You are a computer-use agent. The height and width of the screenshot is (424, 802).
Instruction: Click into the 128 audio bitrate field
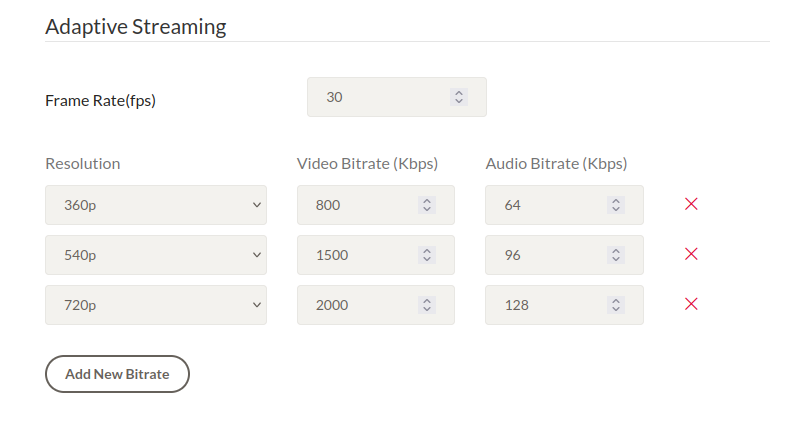pyautogui.click(x=565, y=305)
